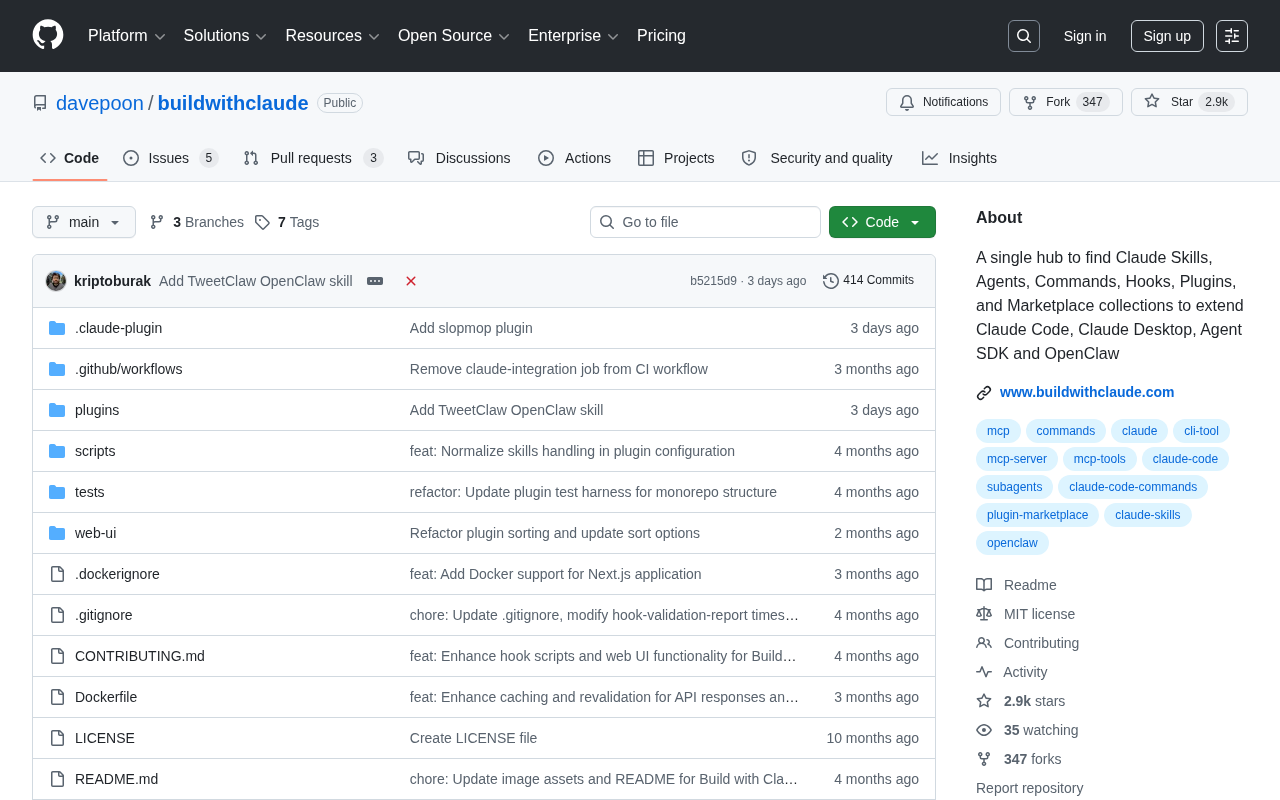Visit www.buildwithclaude.com website link
Viewport: 1280px width, 800px height.
pyautogui.click(x=1087, y=392)
